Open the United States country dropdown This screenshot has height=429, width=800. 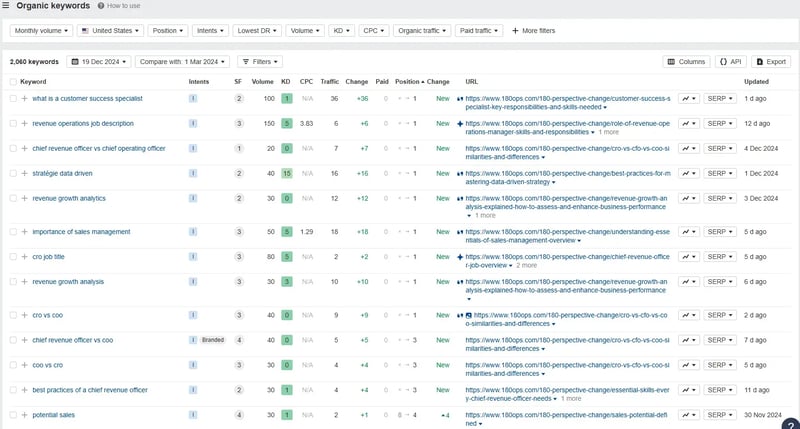(110, 31)
